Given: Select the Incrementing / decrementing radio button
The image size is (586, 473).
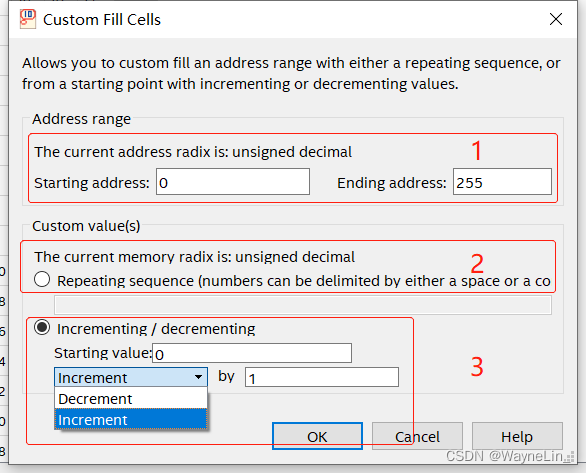Looking at the screenshot, I should point(42,328).
